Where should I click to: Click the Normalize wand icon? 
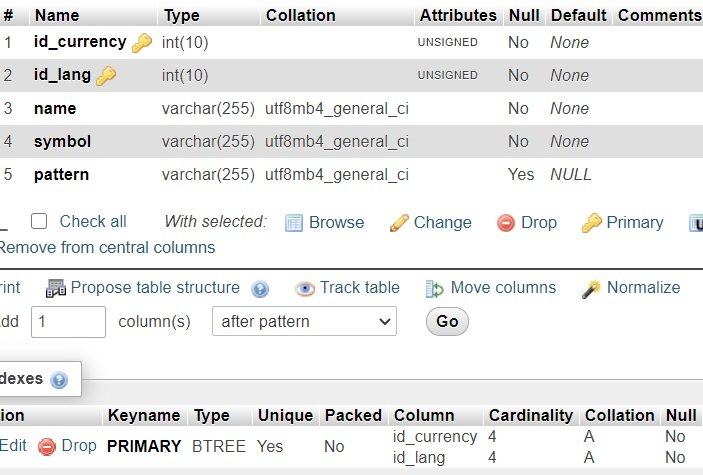pyautogui.click(x=592, y=288)
